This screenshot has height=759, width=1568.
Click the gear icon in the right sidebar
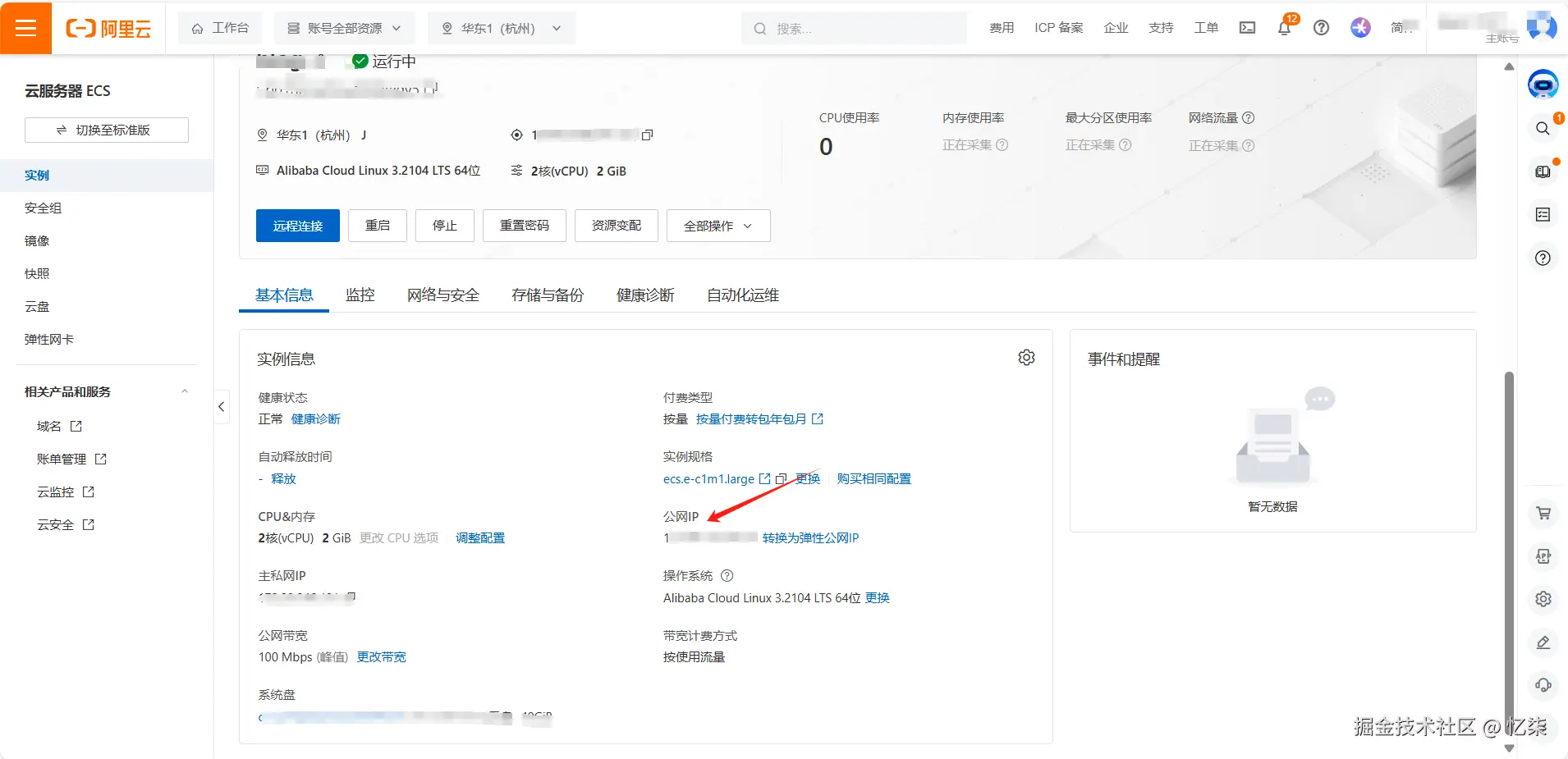pyautogui.click(x=1543, y=599)
